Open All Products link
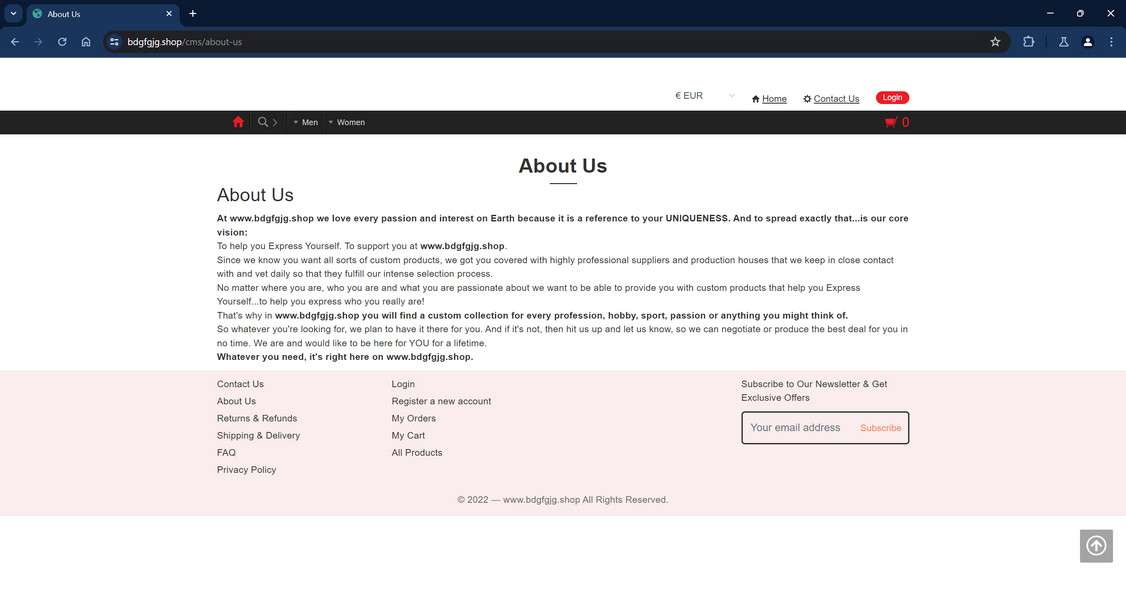Viewport: 1126px width, 602px height. [x=417, y=453]
